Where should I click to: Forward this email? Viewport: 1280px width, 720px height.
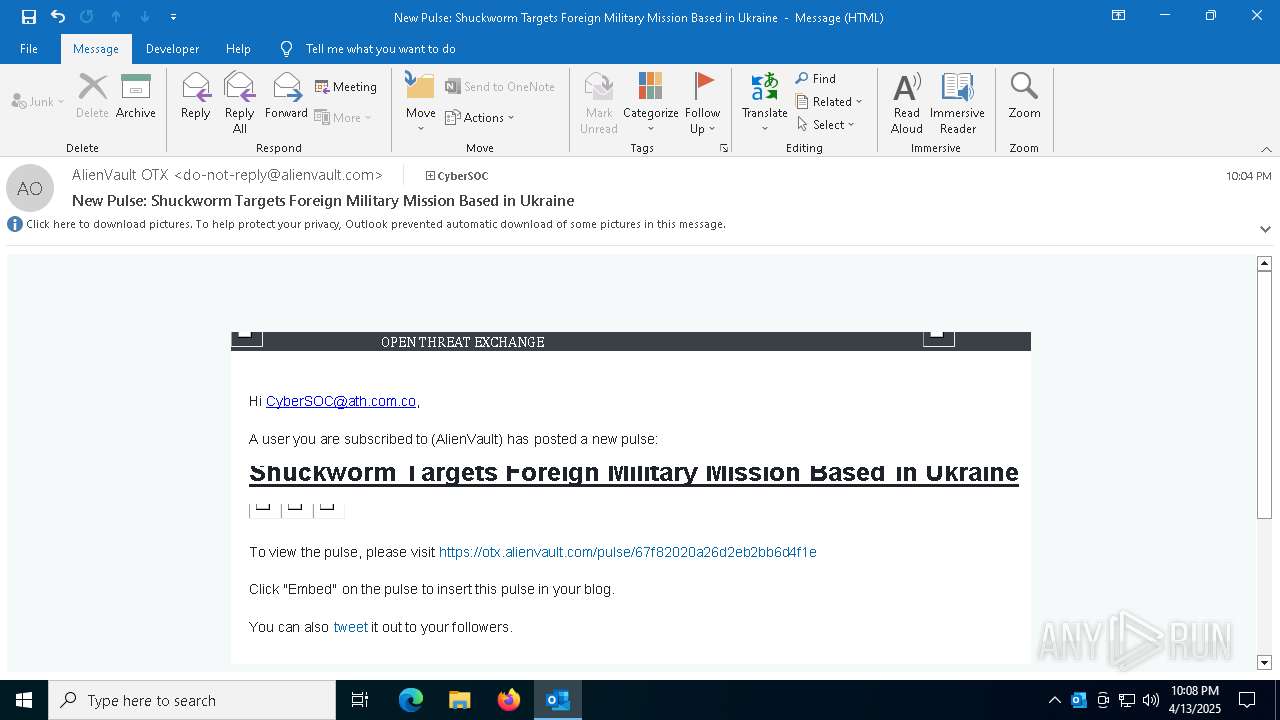point(287,96)
